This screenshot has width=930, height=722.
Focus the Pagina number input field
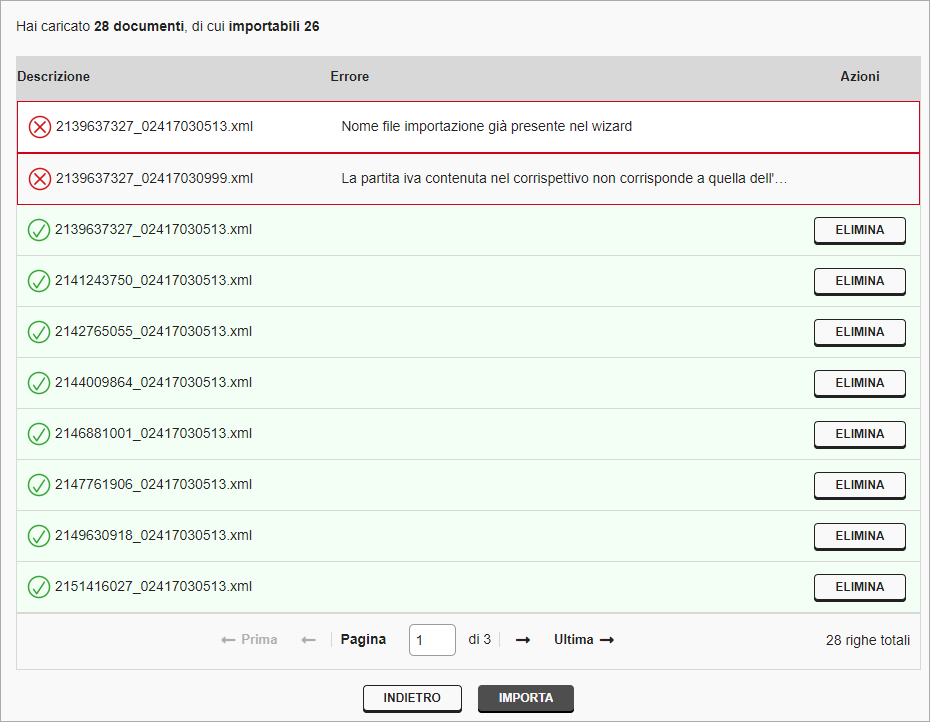432,640
